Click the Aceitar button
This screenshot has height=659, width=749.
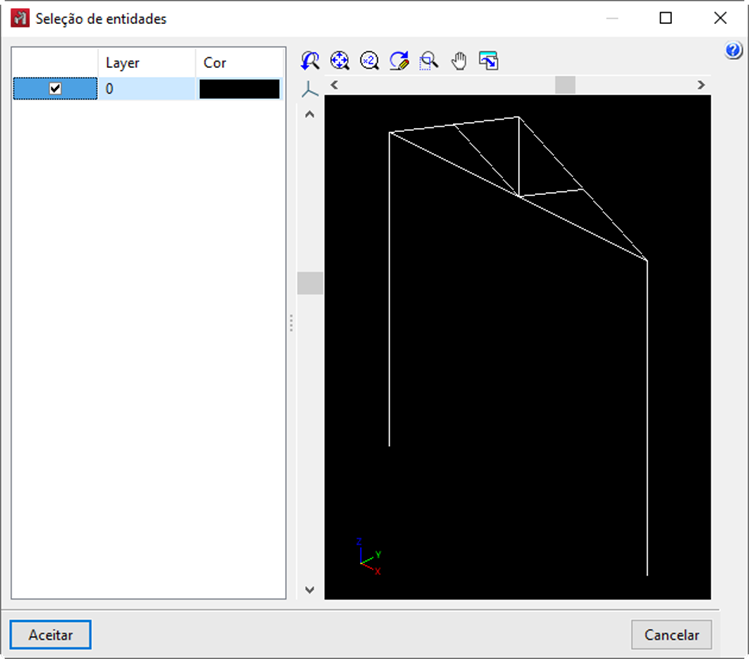click(x=51, y=635)
